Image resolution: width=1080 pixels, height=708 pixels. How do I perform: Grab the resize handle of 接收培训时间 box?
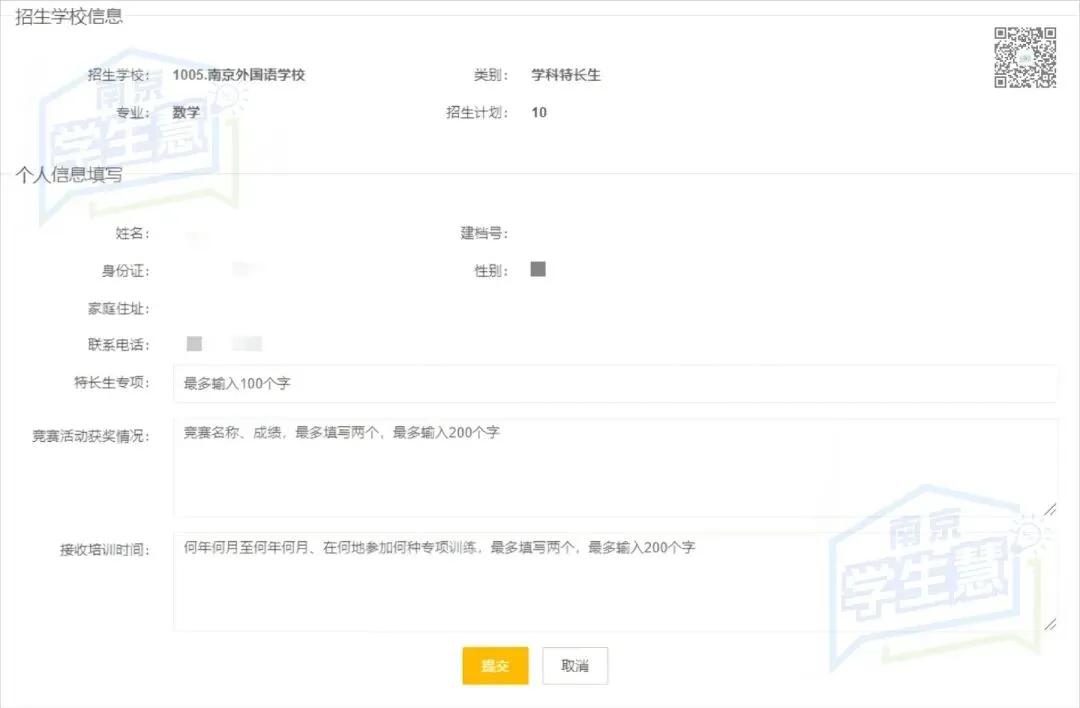coord(1050,624)
